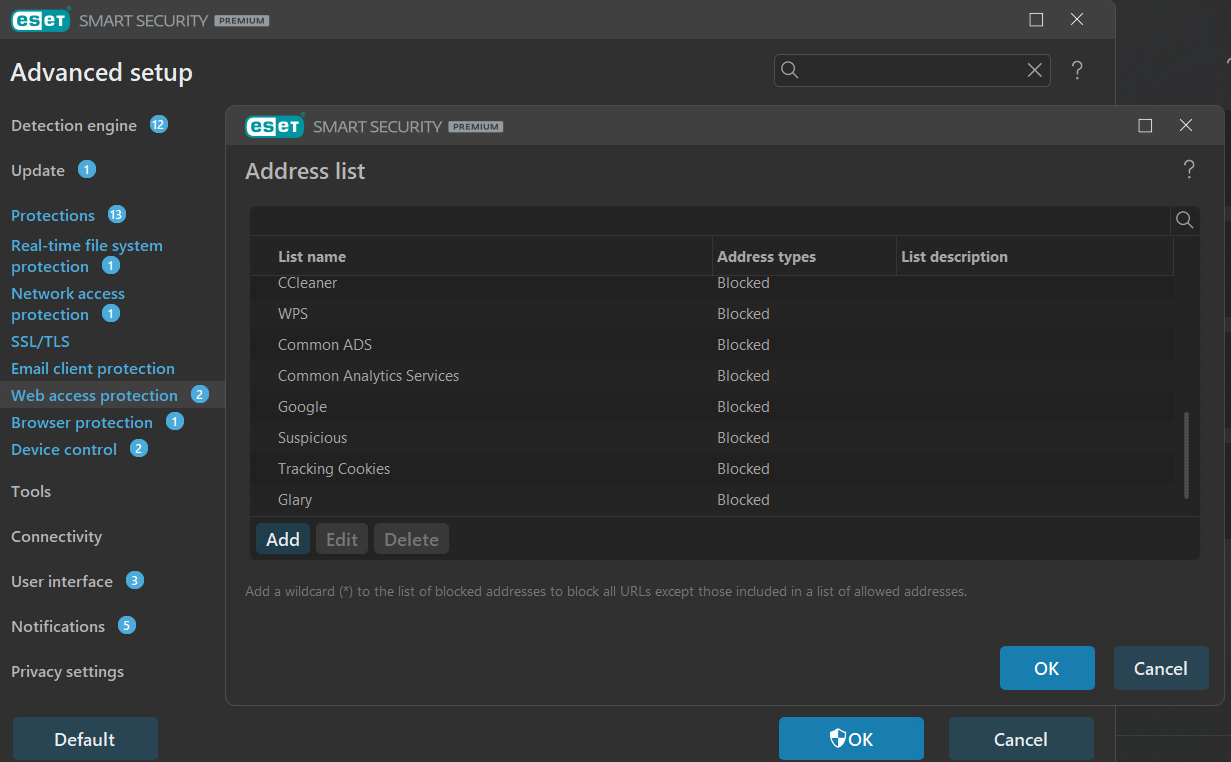Click the Advanced setup help question mark
This screenshot has height=762, width=1231.
1077,70
